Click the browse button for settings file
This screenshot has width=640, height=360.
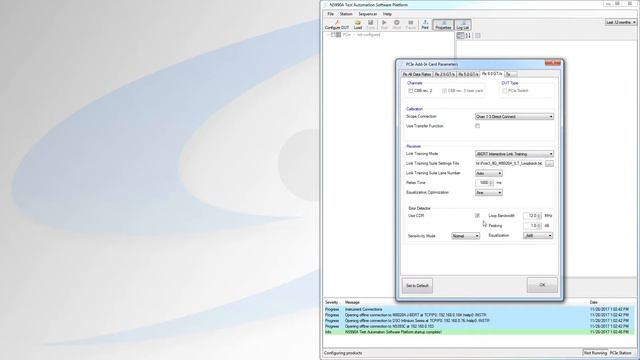tap(549, 164)
